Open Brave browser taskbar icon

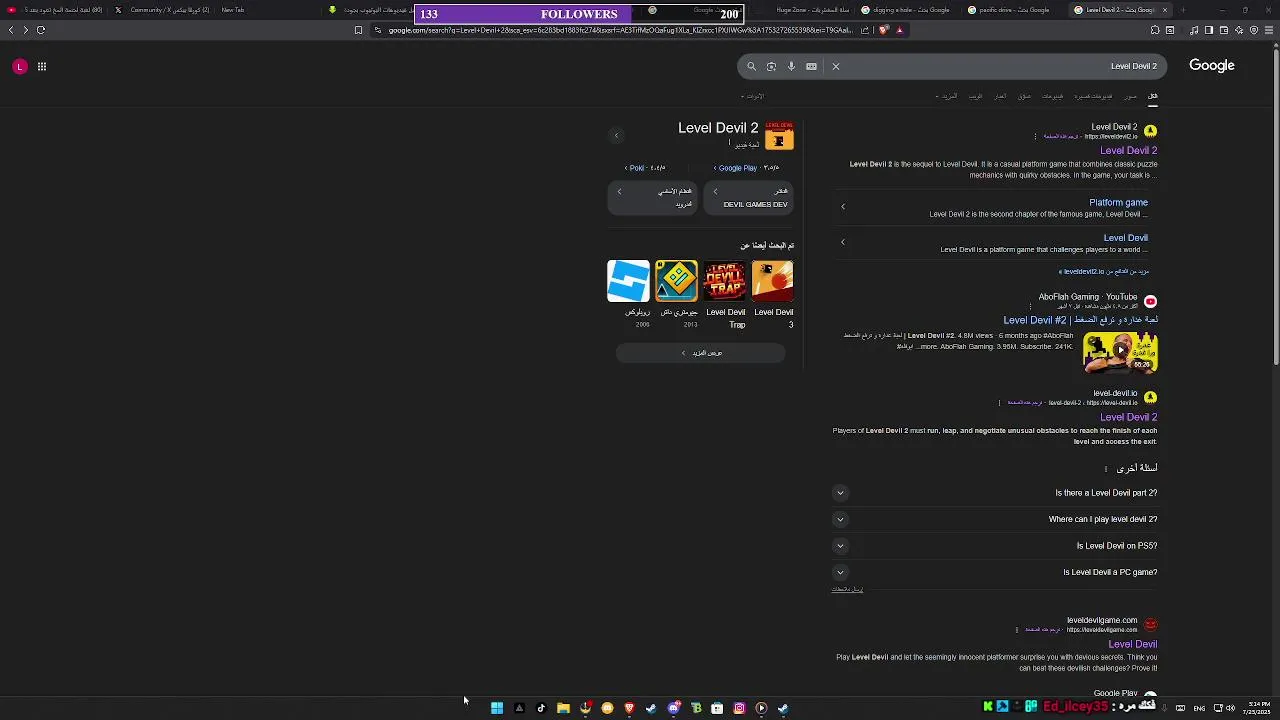629,708
